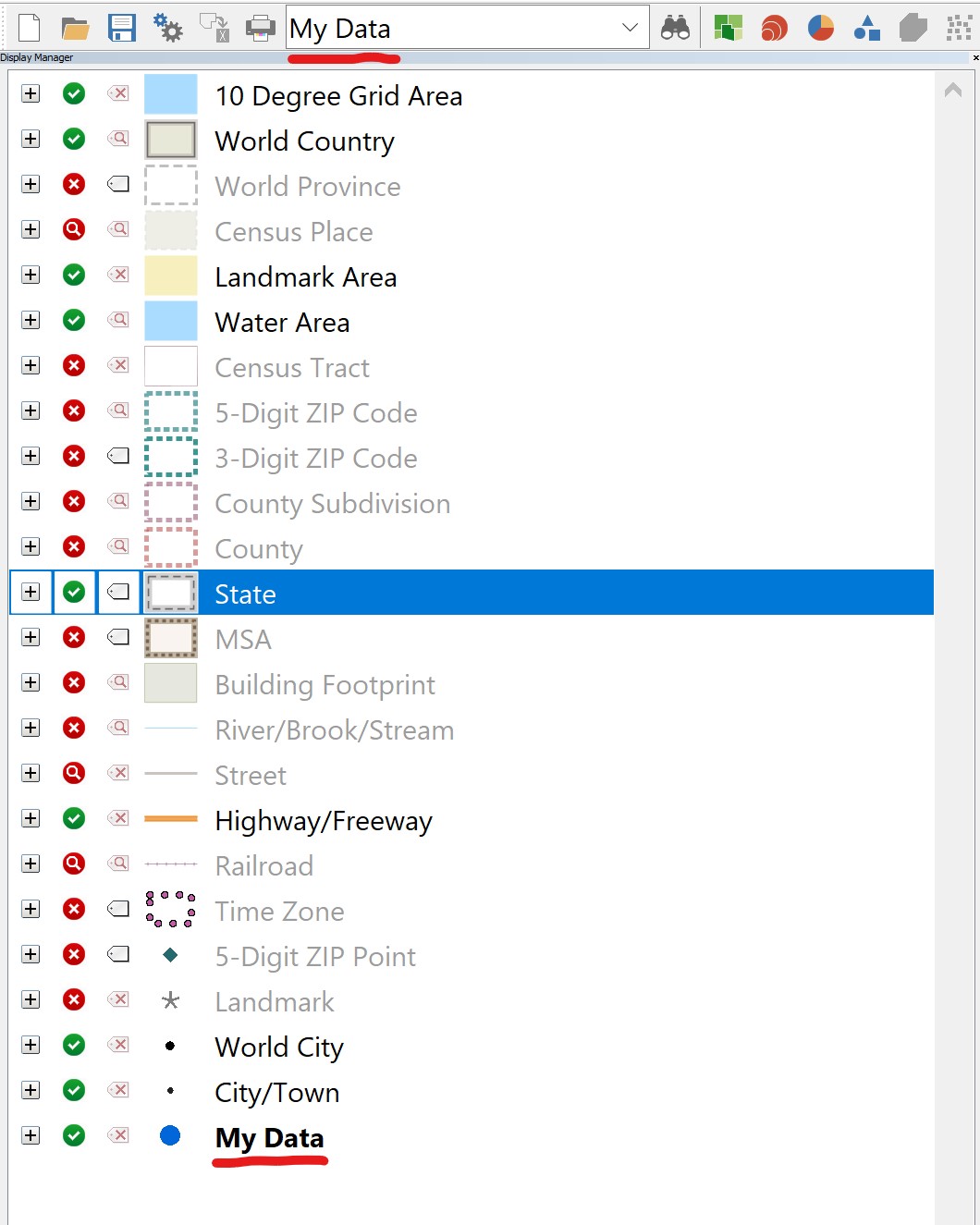The image size is (980, 1225).
Task: Click the binoculars find icon
Action: coord(675,28)
